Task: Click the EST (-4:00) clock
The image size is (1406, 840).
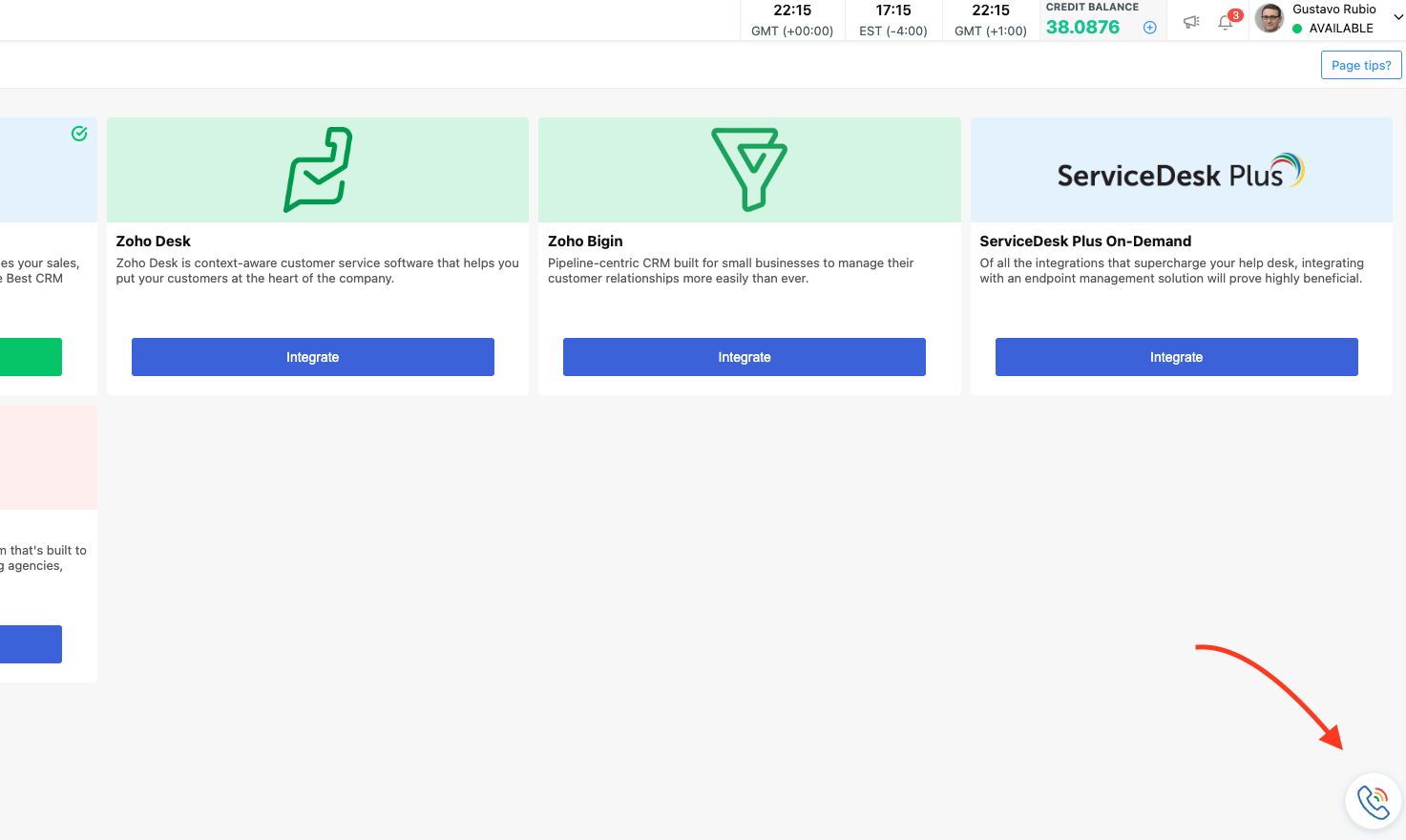Action: (x=893, y=20)
